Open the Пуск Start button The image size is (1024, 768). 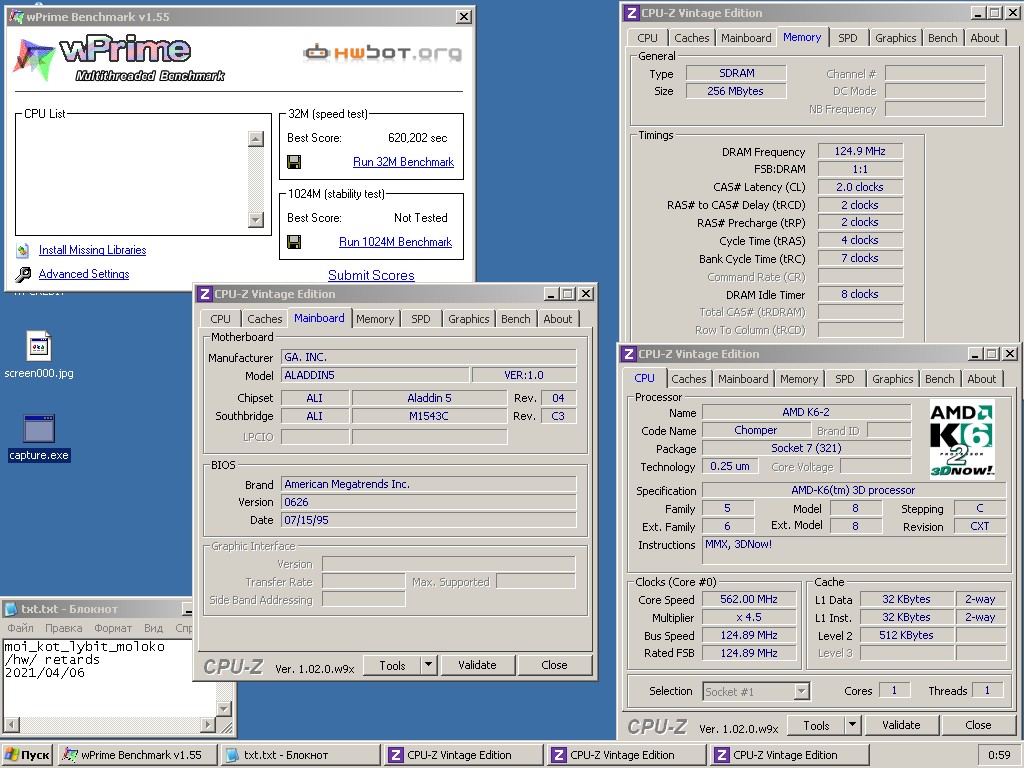27,755
